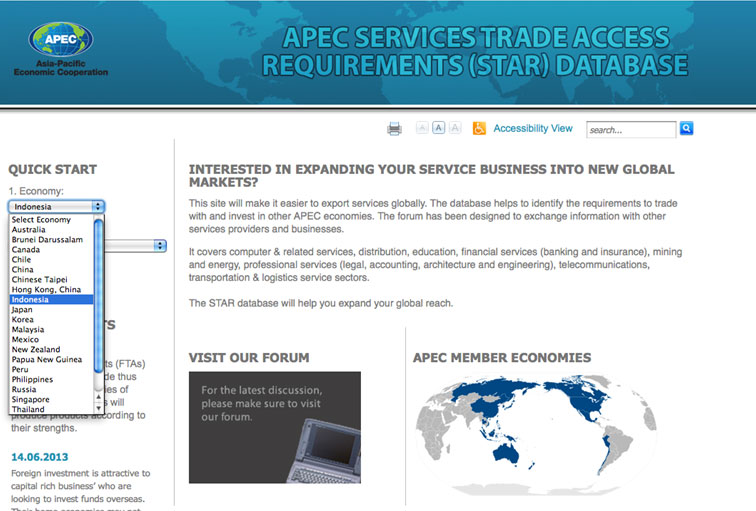Select the largest font size A icon
This screenshot has height=511, width=756.
point(455,128)
